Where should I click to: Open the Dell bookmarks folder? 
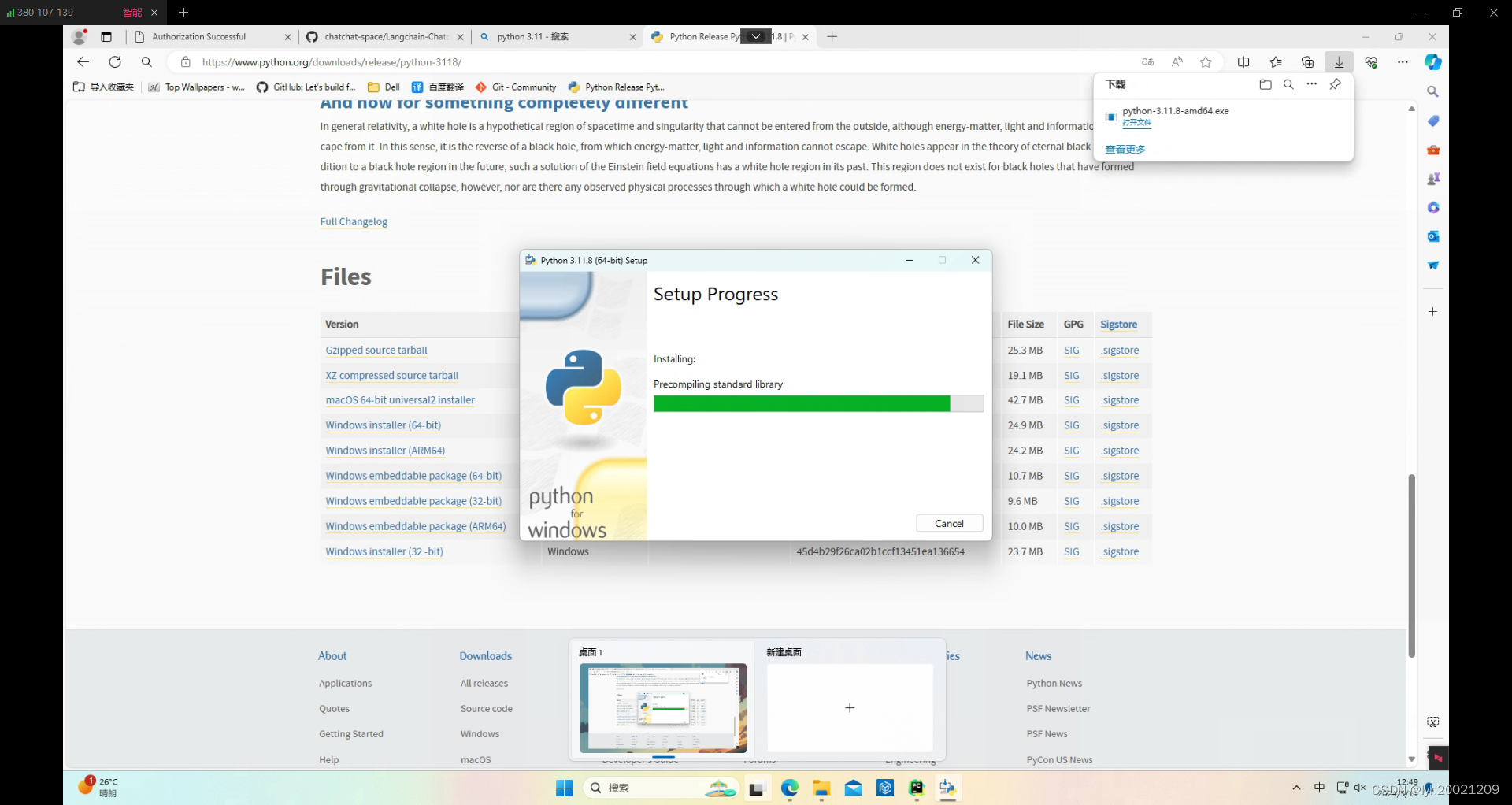point(384,87)
